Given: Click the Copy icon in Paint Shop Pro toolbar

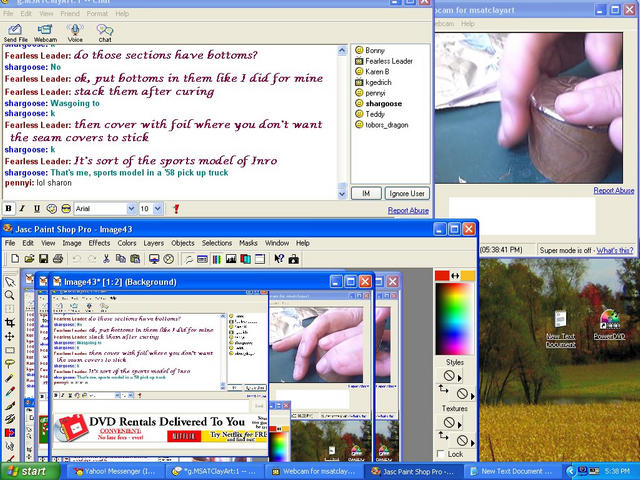Looking at the screenshot, I should pos(120,259).
